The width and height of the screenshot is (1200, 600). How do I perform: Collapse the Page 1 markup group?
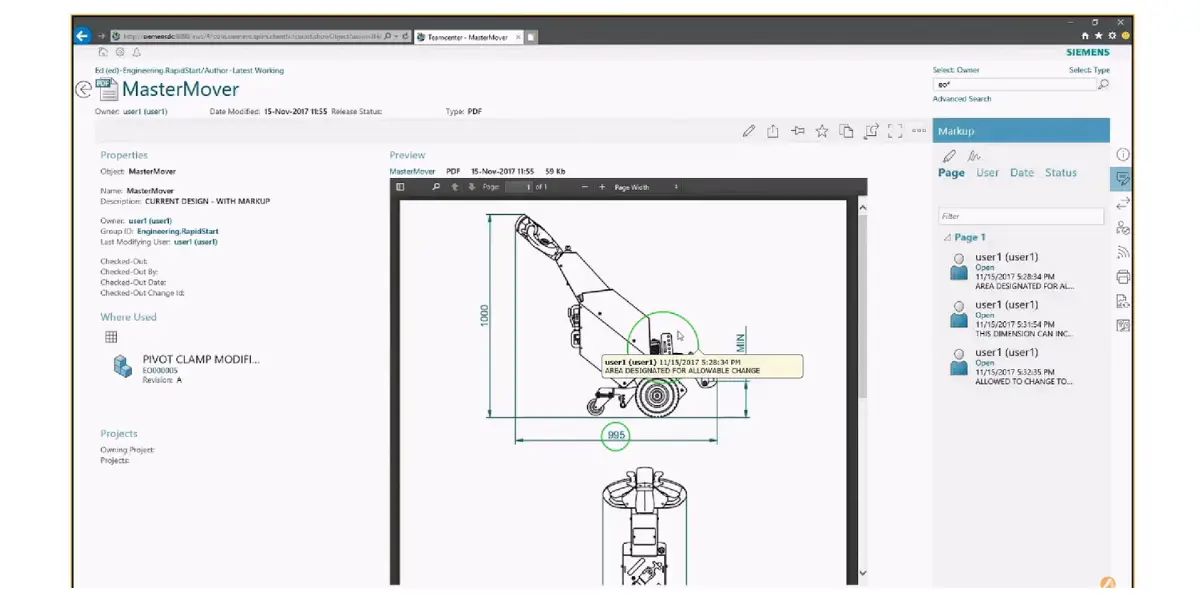pyautogui.click(x=948, y=238)
